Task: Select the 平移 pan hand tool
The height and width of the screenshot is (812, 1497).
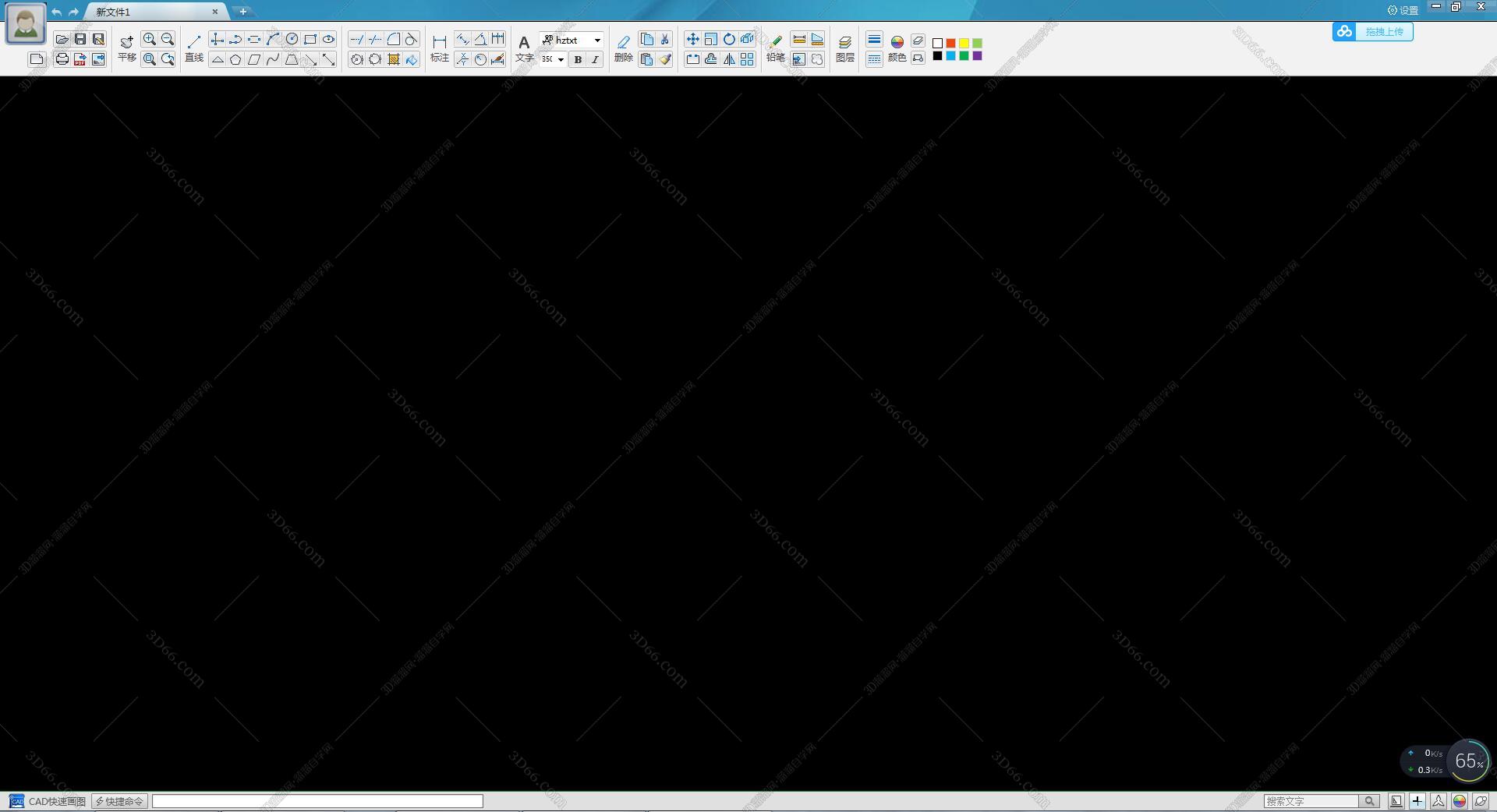Action: tap(127, 48)
